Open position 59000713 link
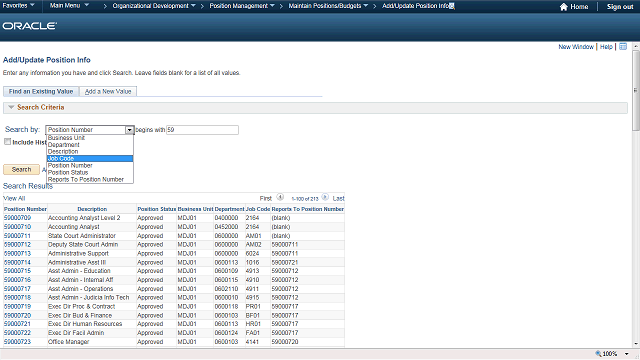The height and width of the screenshot is (360, 640). pos(17,253)
